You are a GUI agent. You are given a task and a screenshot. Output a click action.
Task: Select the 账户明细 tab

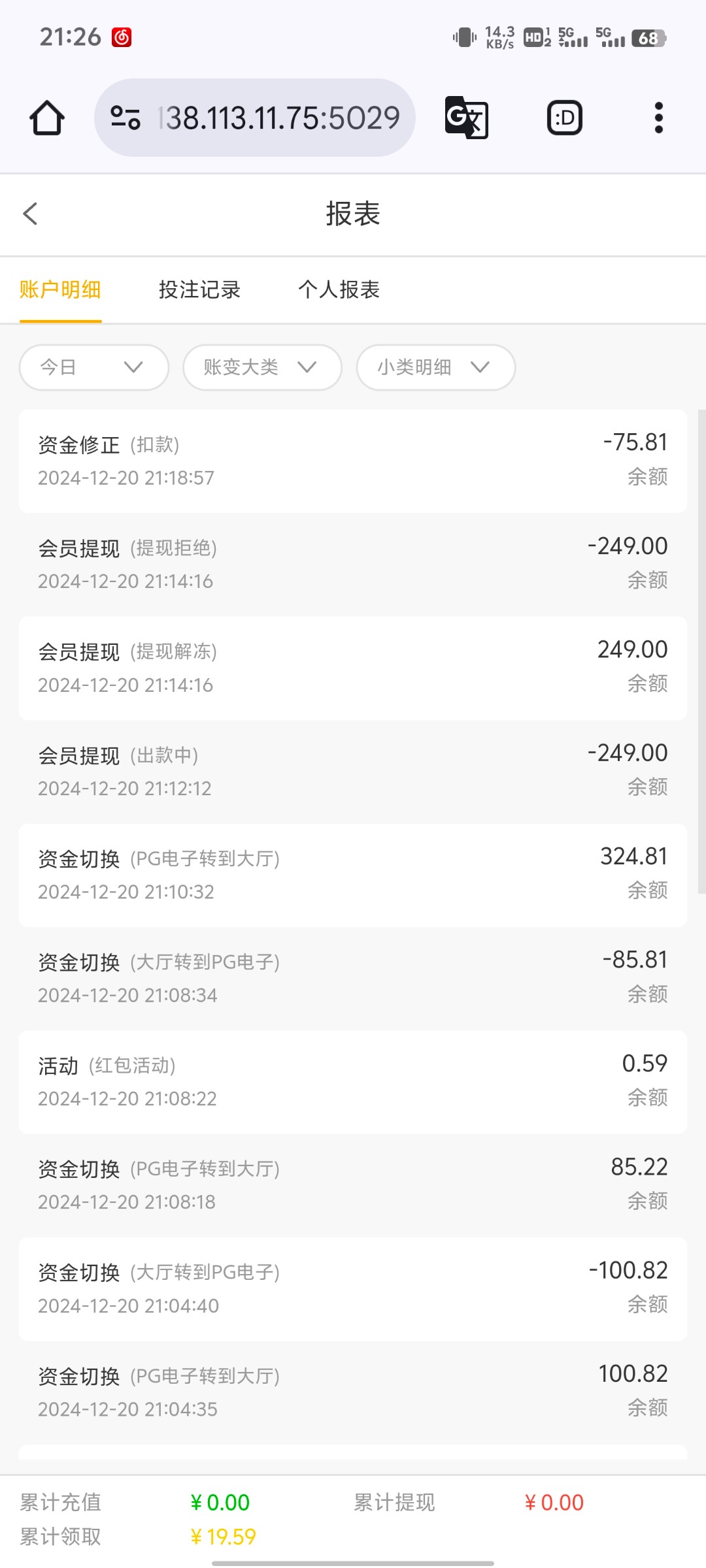(60, 289)
